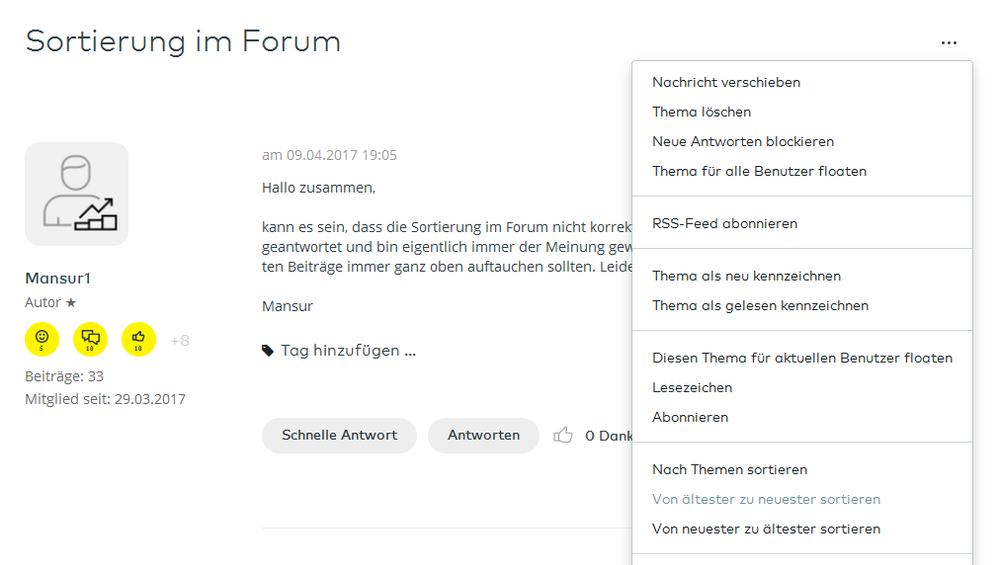
Task: Click the Antworten button
Action: [484, 436]
